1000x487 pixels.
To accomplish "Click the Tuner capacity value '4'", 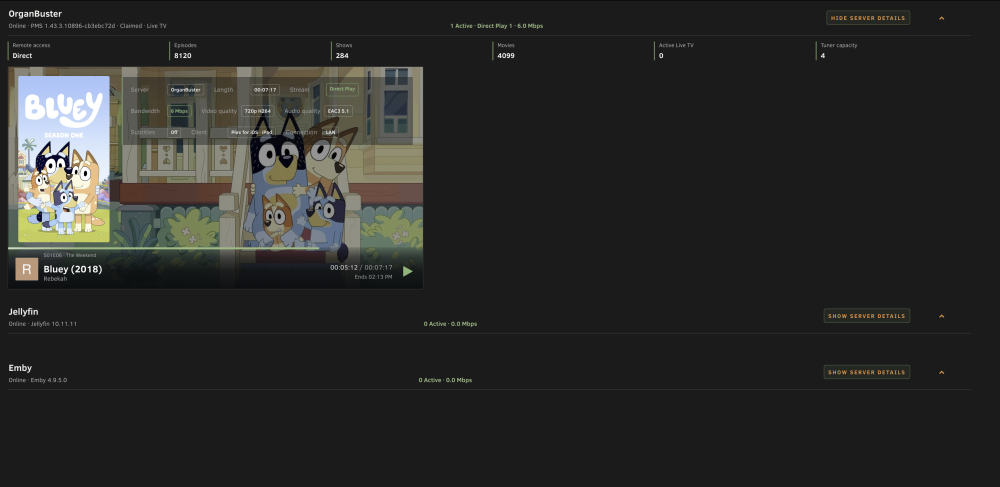I will [x=823, y=56].
